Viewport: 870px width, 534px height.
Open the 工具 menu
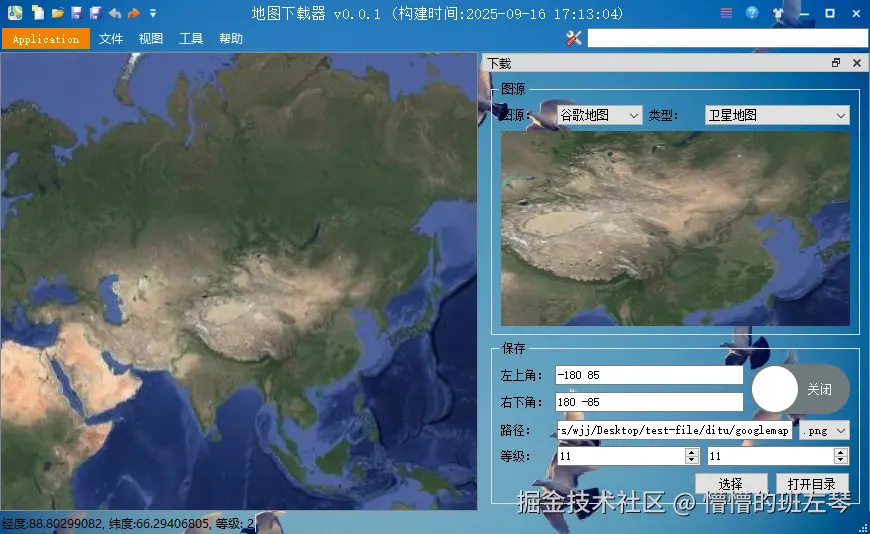click(190, 39)
